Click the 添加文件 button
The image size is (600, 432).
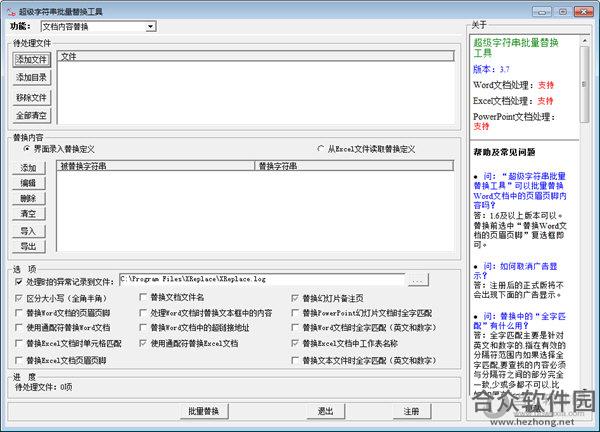[x=31, y=59]
